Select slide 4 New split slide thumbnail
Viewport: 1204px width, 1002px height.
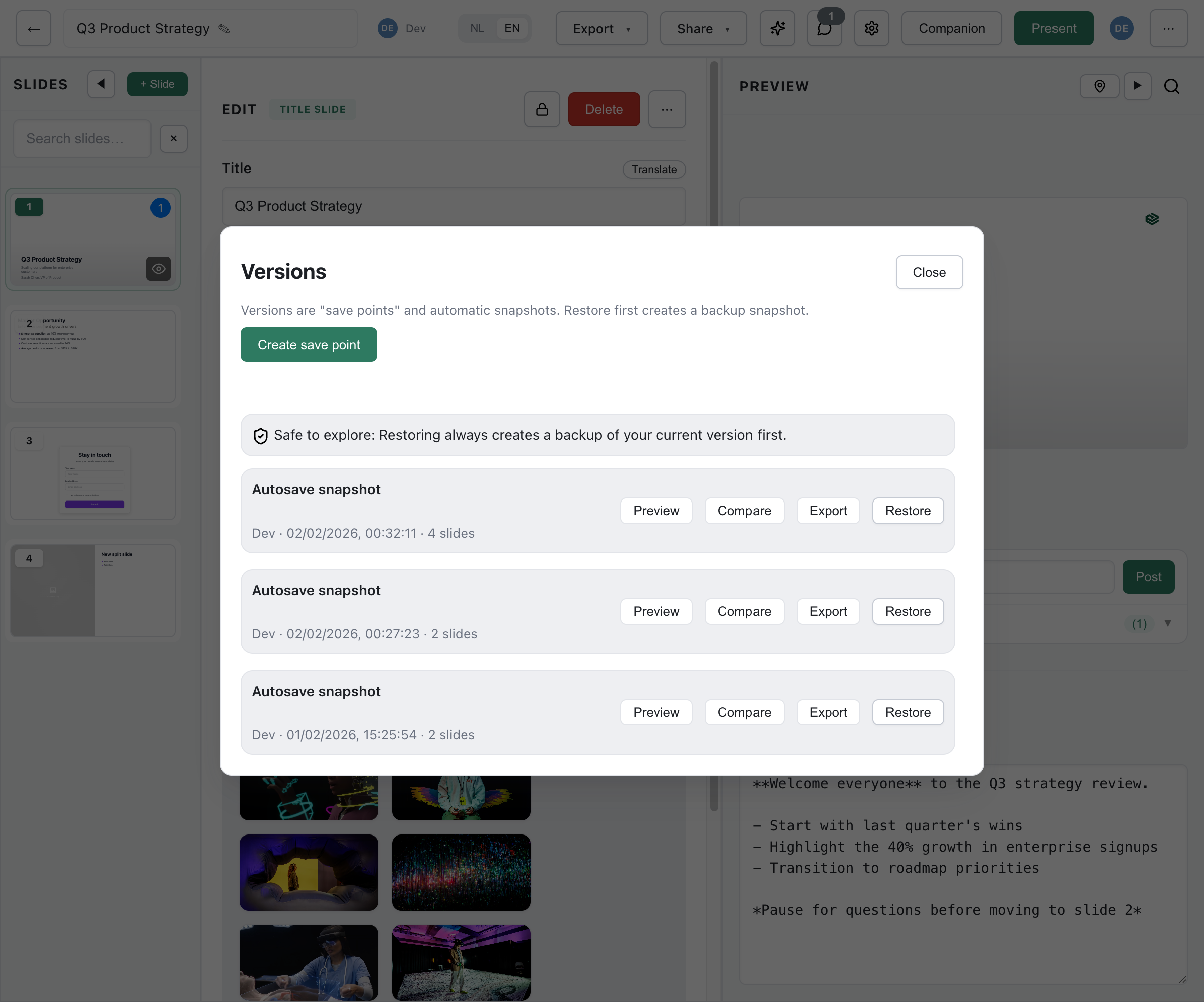(x=93, y=590)
